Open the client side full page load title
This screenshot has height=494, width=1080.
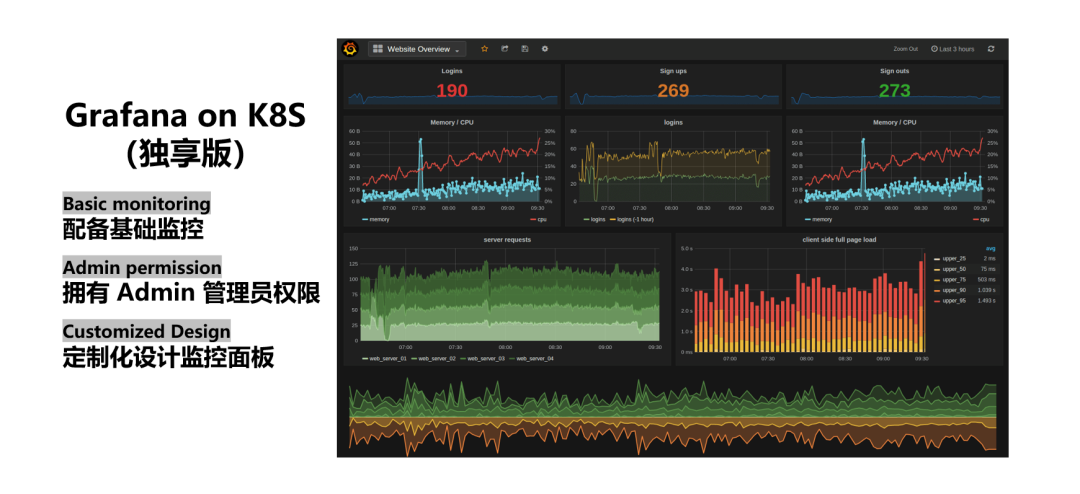click(839, 240)
